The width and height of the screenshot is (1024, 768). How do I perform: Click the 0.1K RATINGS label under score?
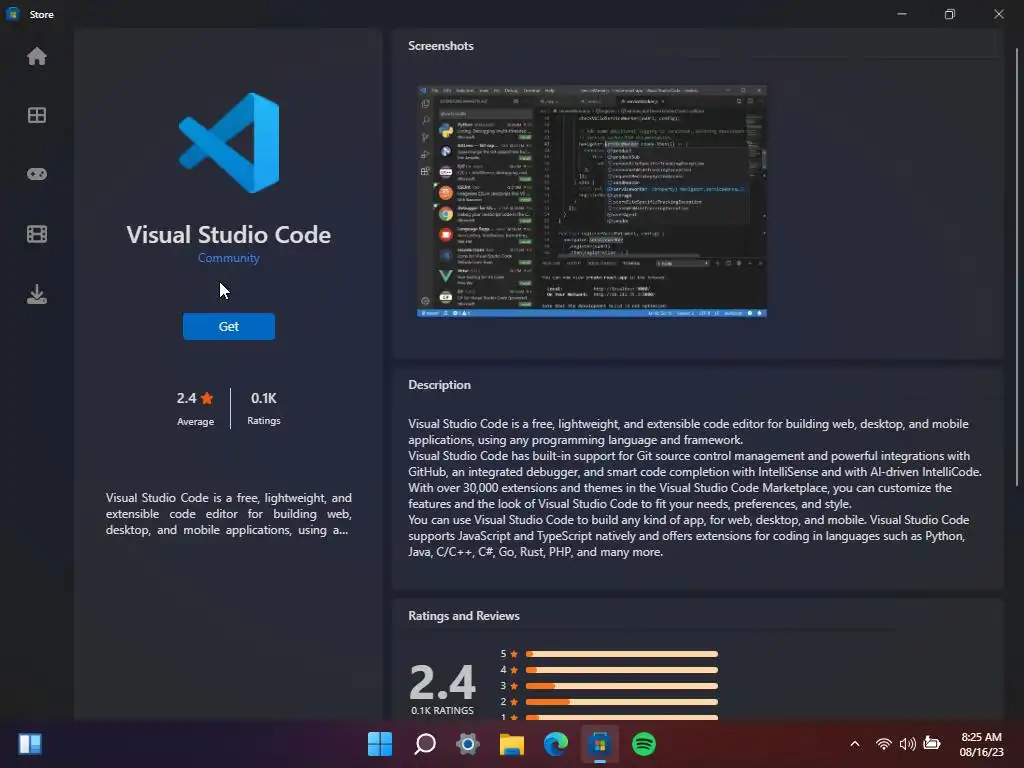click(442, 711)
